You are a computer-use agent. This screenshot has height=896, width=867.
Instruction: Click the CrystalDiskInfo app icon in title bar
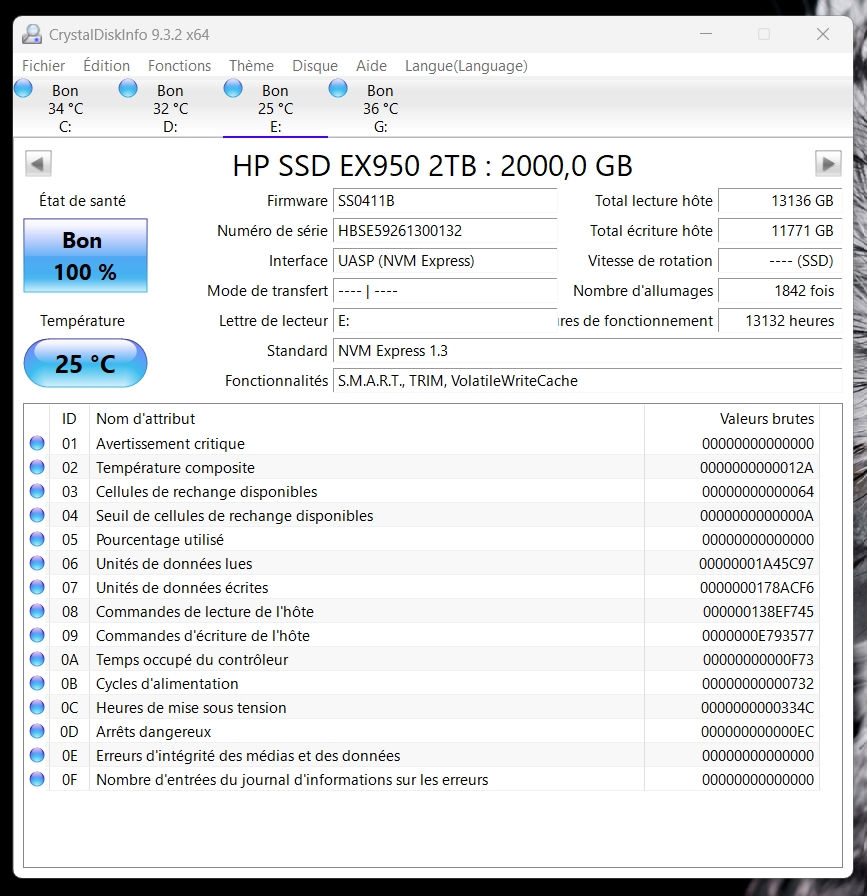click(x=32, y=34)
